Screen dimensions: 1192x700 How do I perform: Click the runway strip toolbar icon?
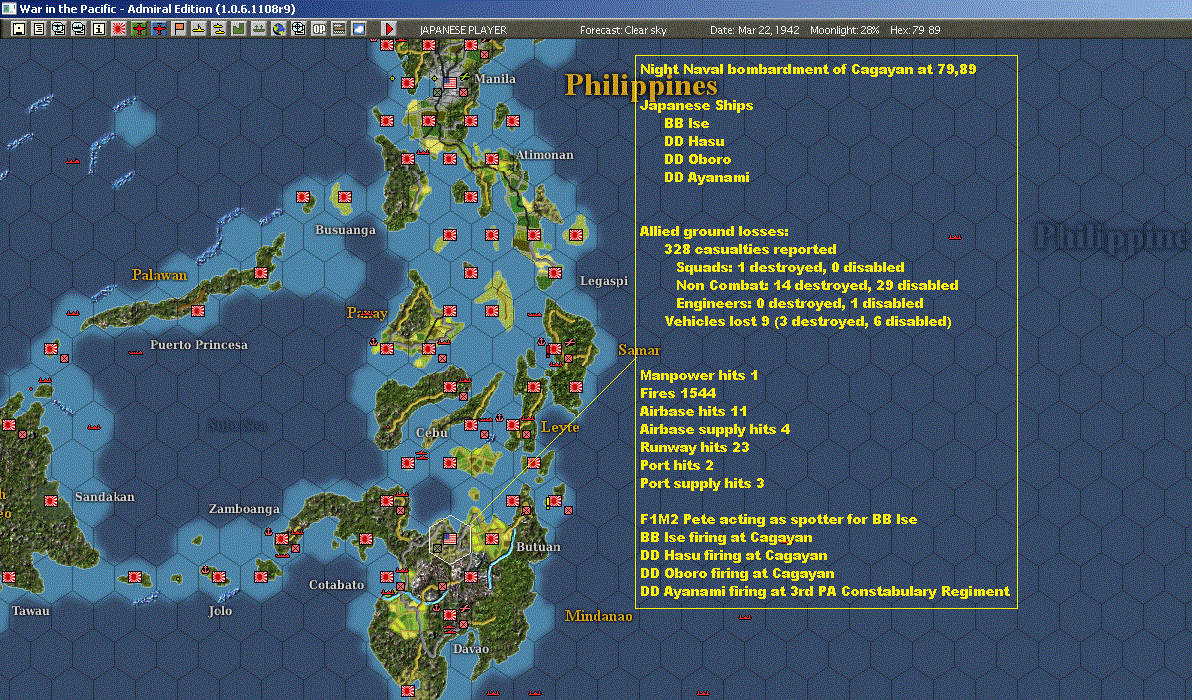pyautogui.click(x=339, y=29)
